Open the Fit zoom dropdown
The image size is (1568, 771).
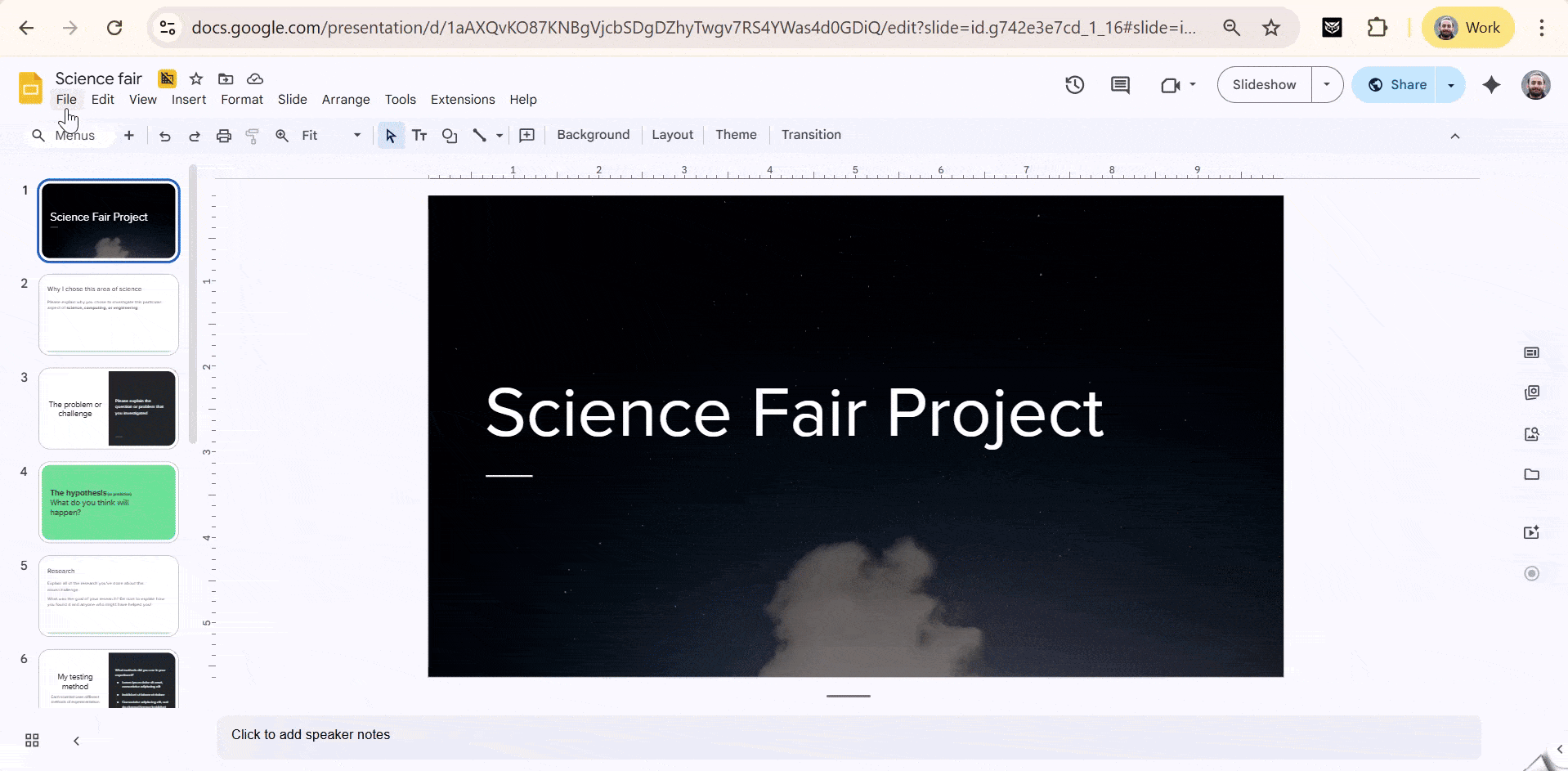[356, 136]
